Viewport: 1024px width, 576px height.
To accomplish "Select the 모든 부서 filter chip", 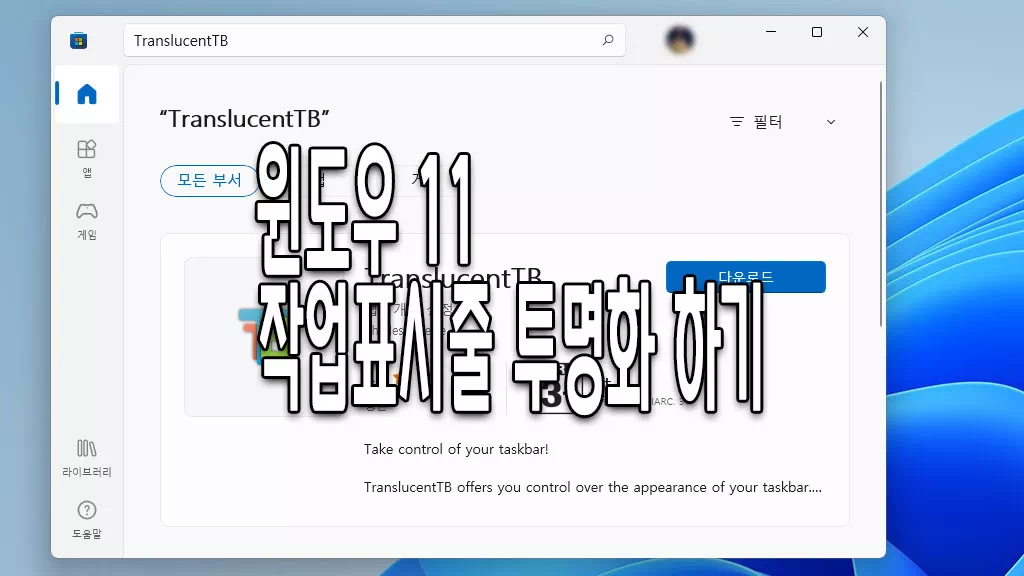I will coord(209,180).
